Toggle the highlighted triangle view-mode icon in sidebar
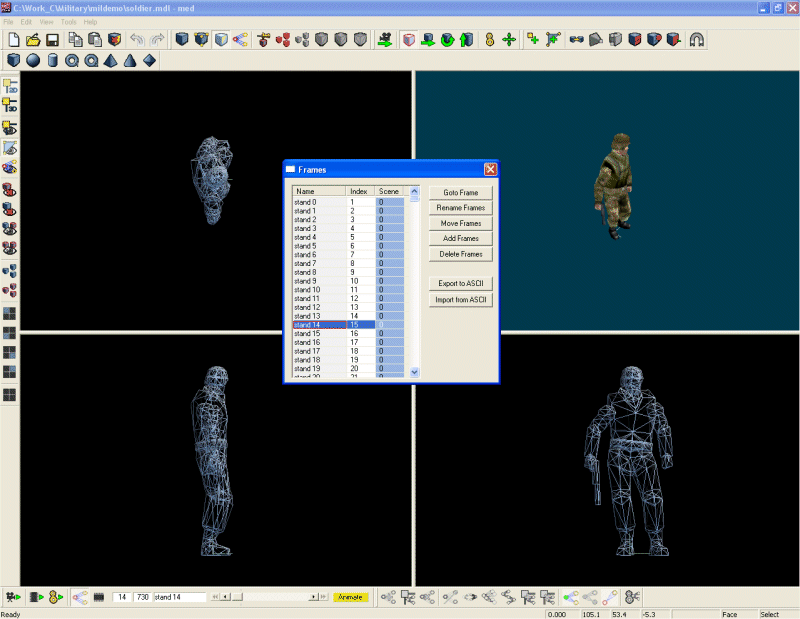This screenshot has width=800, height=619. 10,148
